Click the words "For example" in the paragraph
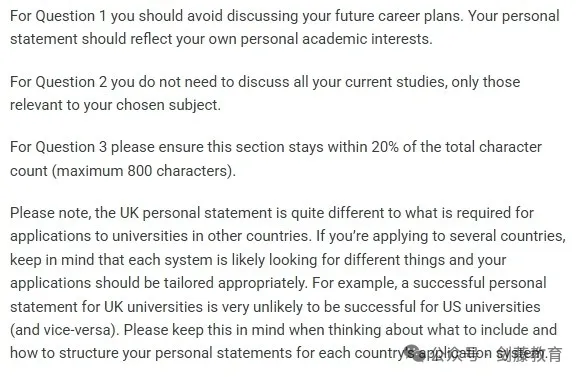Screen dimensions: 581x377 pyautogui.click(x=353, y=283)
